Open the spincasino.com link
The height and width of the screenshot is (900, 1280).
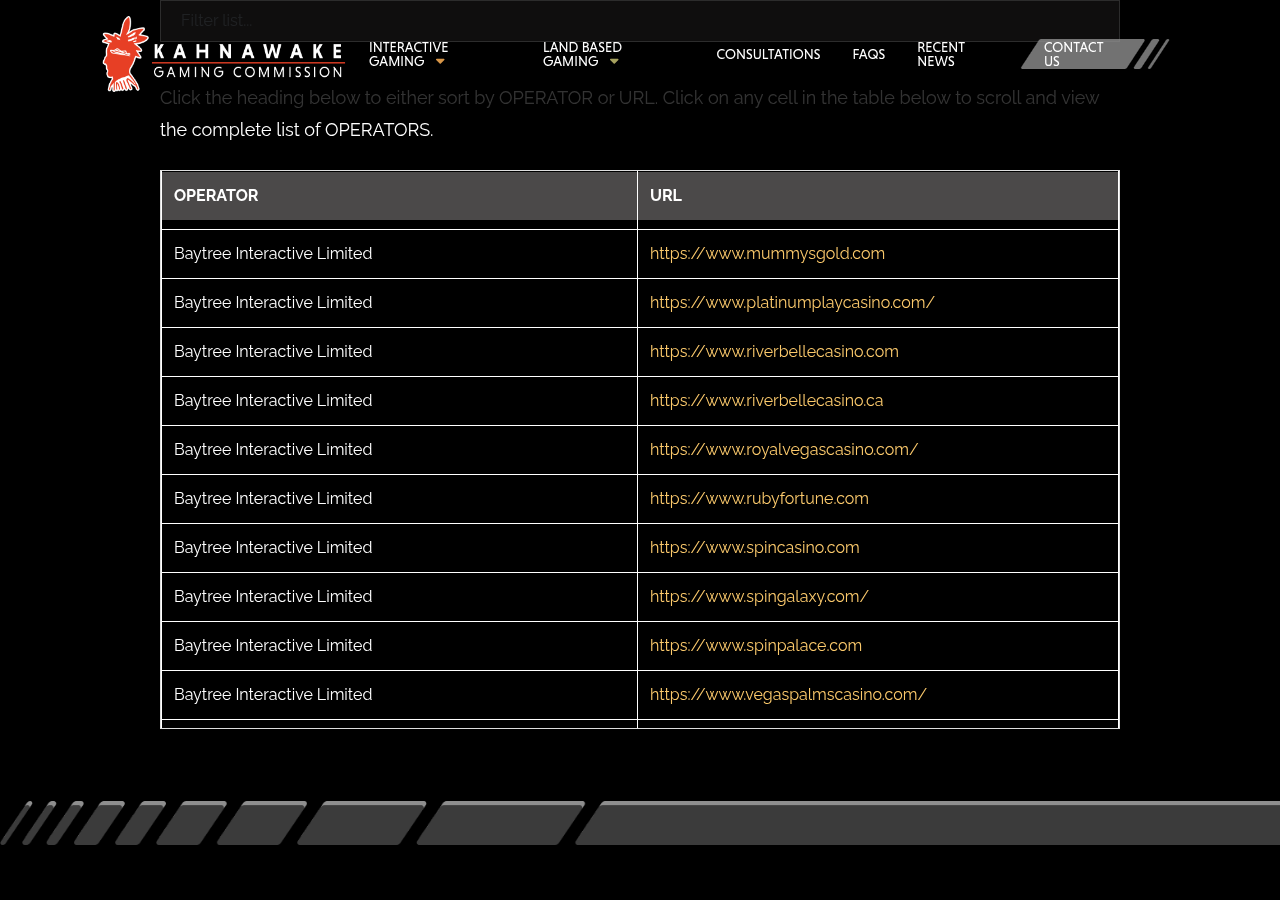click(x=754, y=548)
